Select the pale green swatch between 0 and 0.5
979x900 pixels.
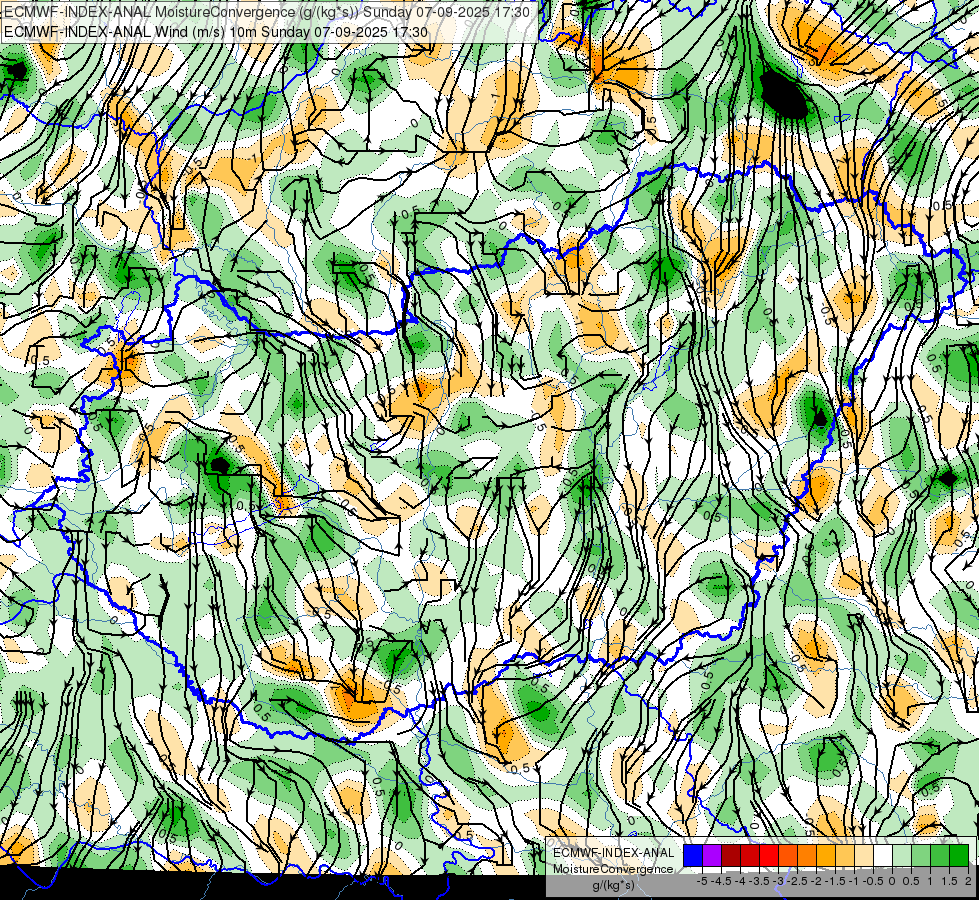902,856
